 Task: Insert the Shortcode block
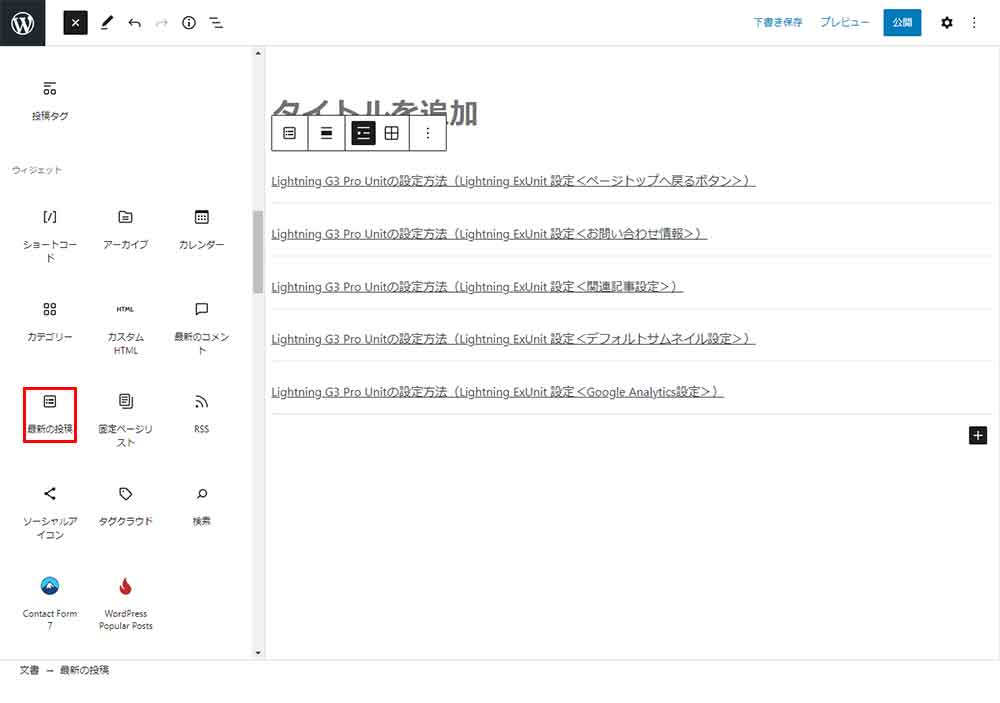[x=50, y=229]
